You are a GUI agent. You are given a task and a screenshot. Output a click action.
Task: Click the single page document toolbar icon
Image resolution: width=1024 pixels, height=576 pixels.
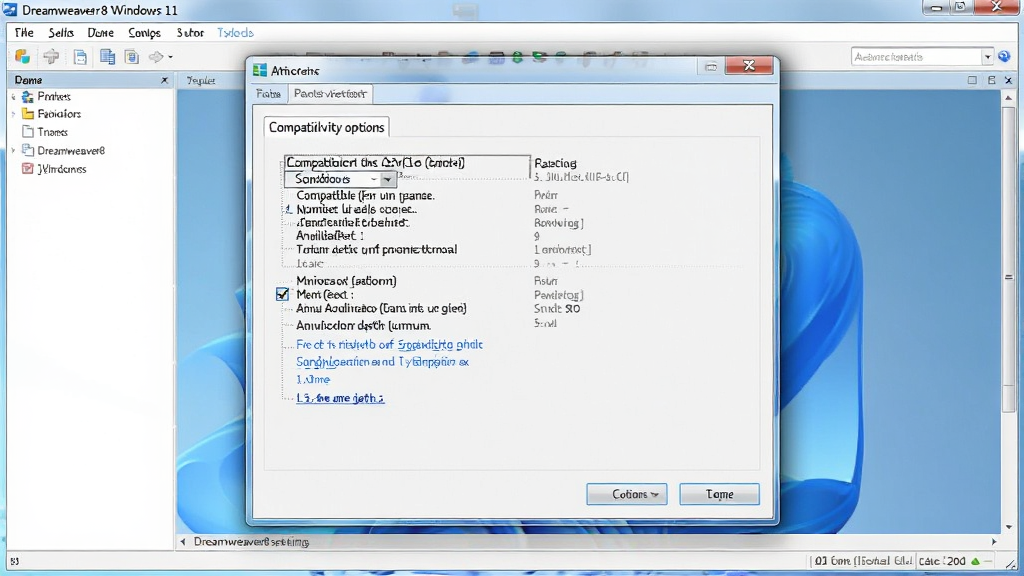(x=80, y=57)
